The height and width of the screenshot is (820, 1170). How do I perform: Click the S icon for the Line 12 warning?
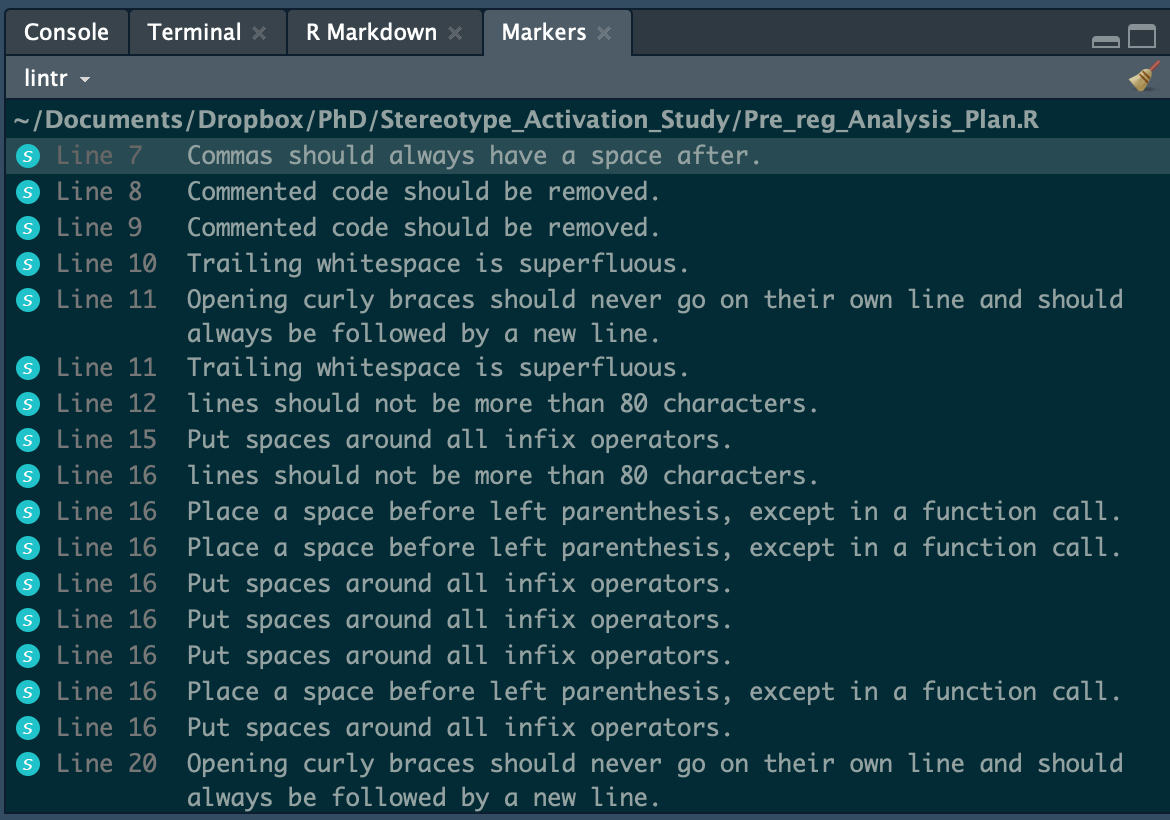[27, 403]
